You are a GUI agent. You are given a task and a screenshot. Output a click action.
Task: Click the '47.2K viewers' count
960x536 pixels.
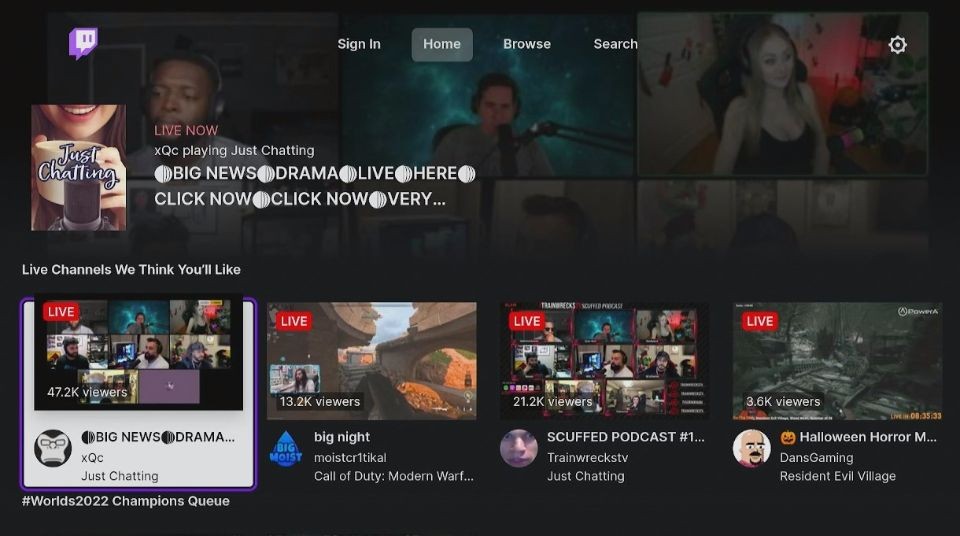coord(87,392)
